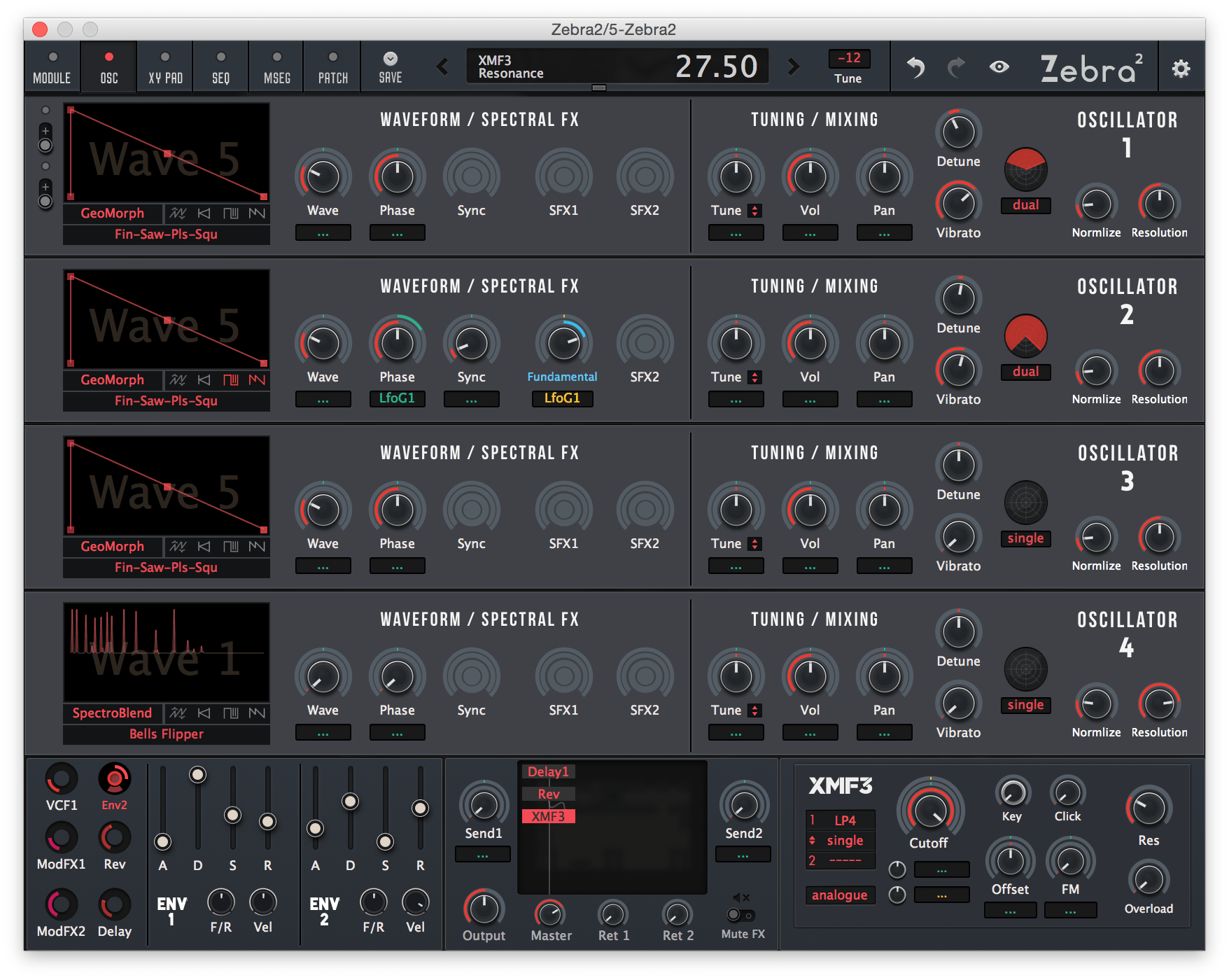Go to previous preset with left arrow

click(442, 67)
